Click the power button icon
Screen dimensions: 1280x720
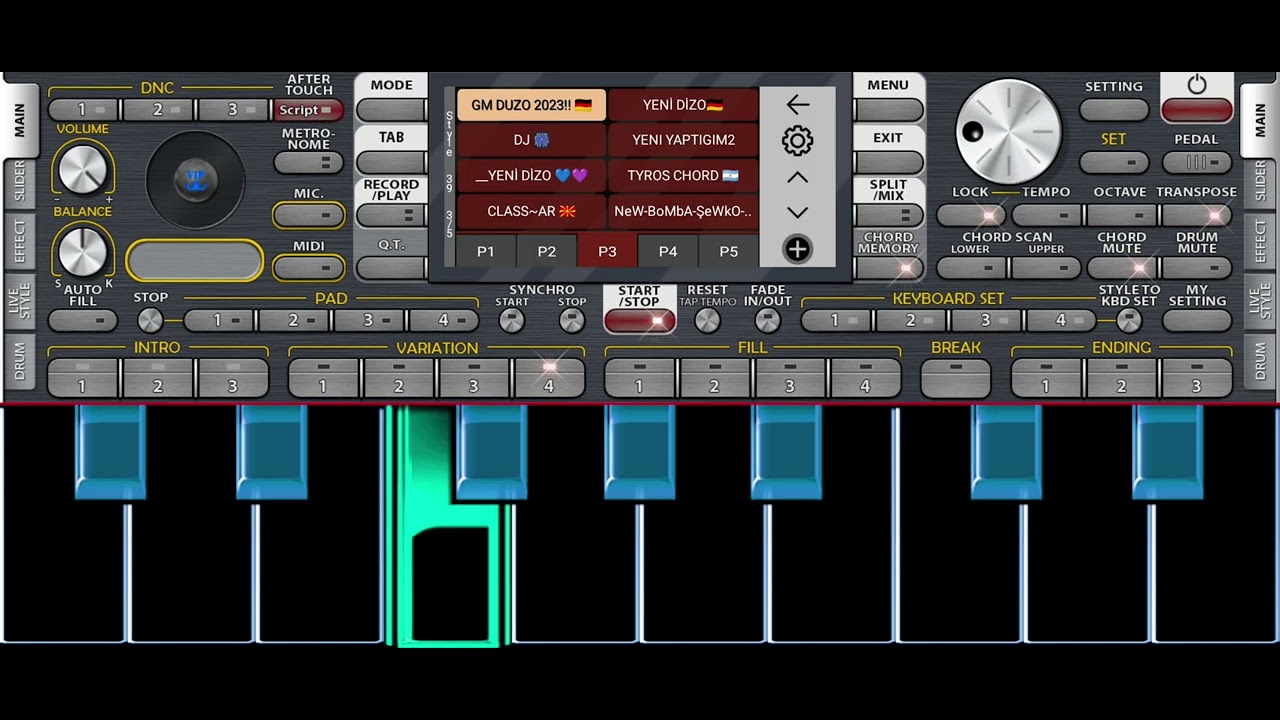pos(1197,85)
